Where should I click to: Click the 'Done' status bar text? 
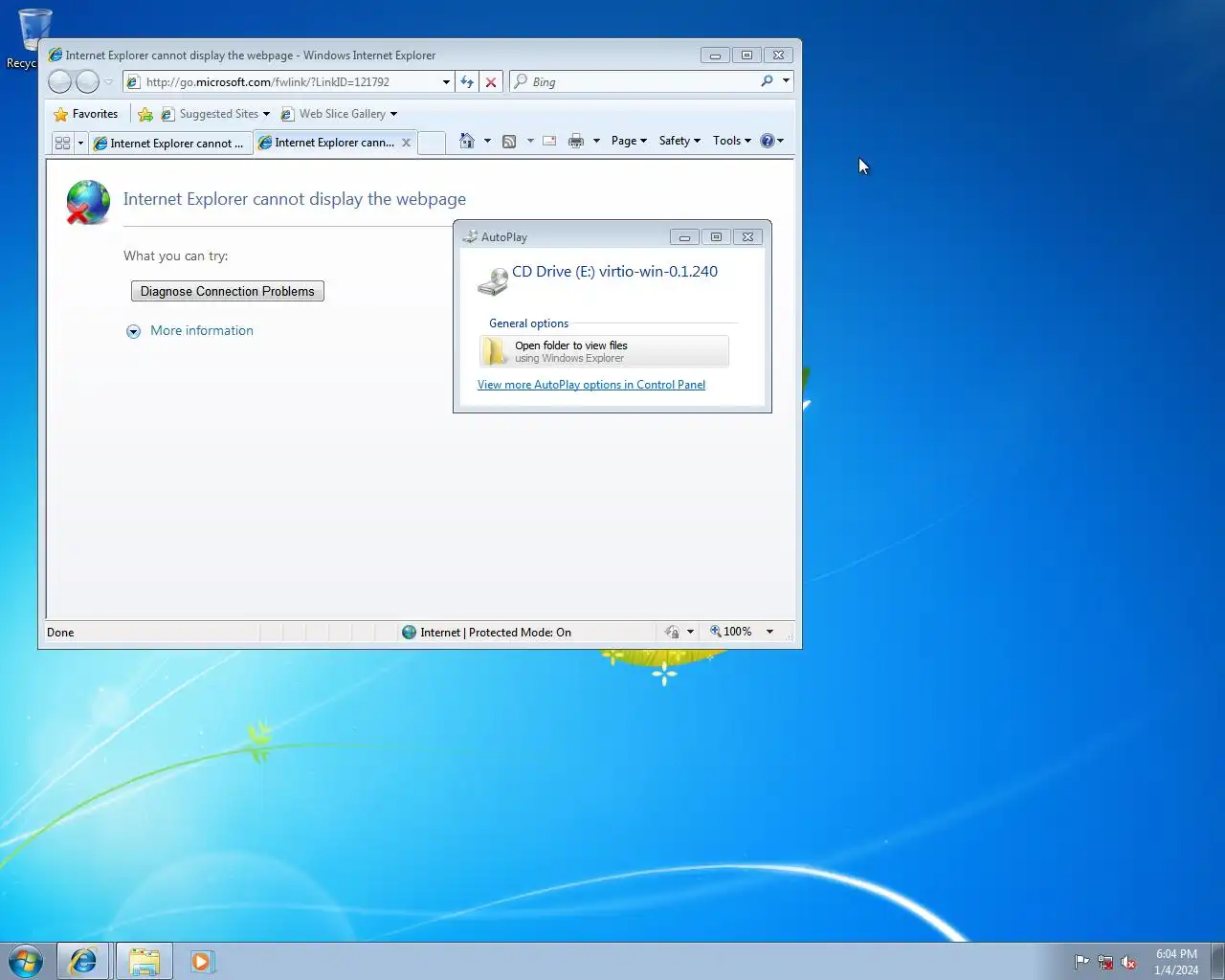pyautogui.click(x=60, y=633)
